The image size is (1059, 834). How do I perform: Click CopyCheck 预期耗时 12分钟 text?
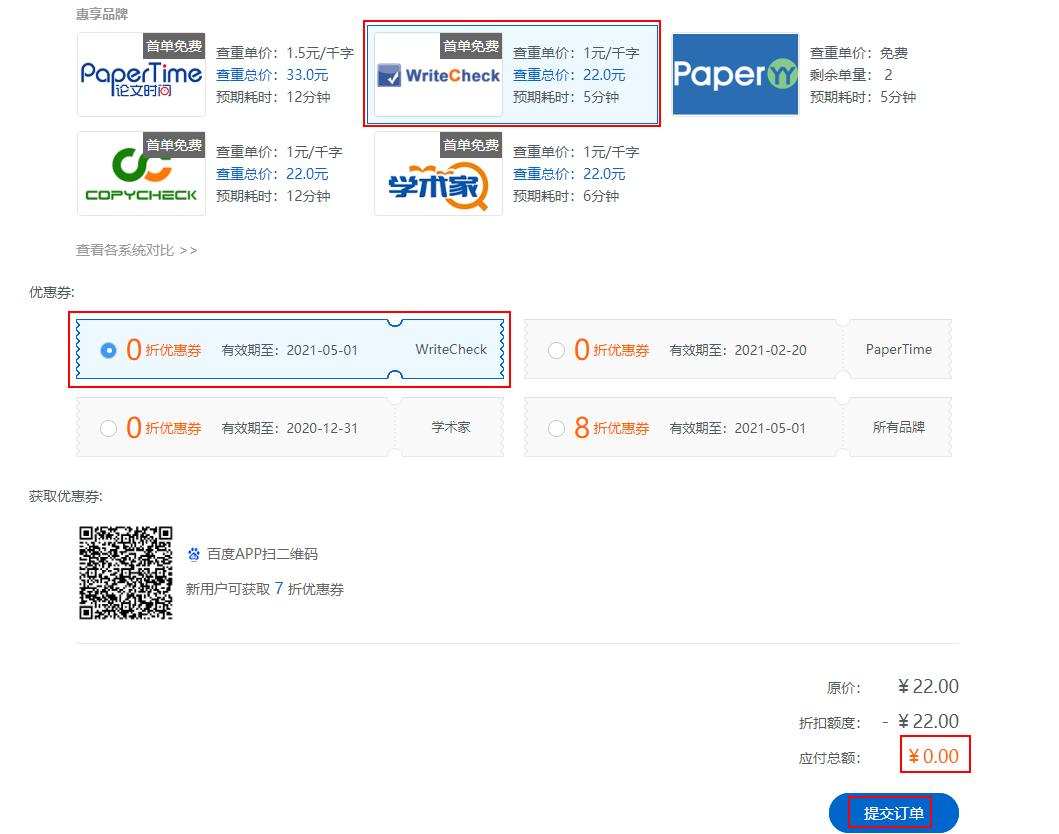273,197
